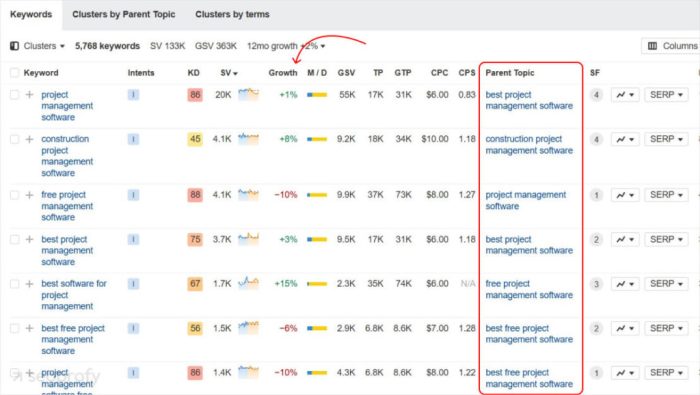Check the 'construction project management software' row checkbox

pos(14,139)
